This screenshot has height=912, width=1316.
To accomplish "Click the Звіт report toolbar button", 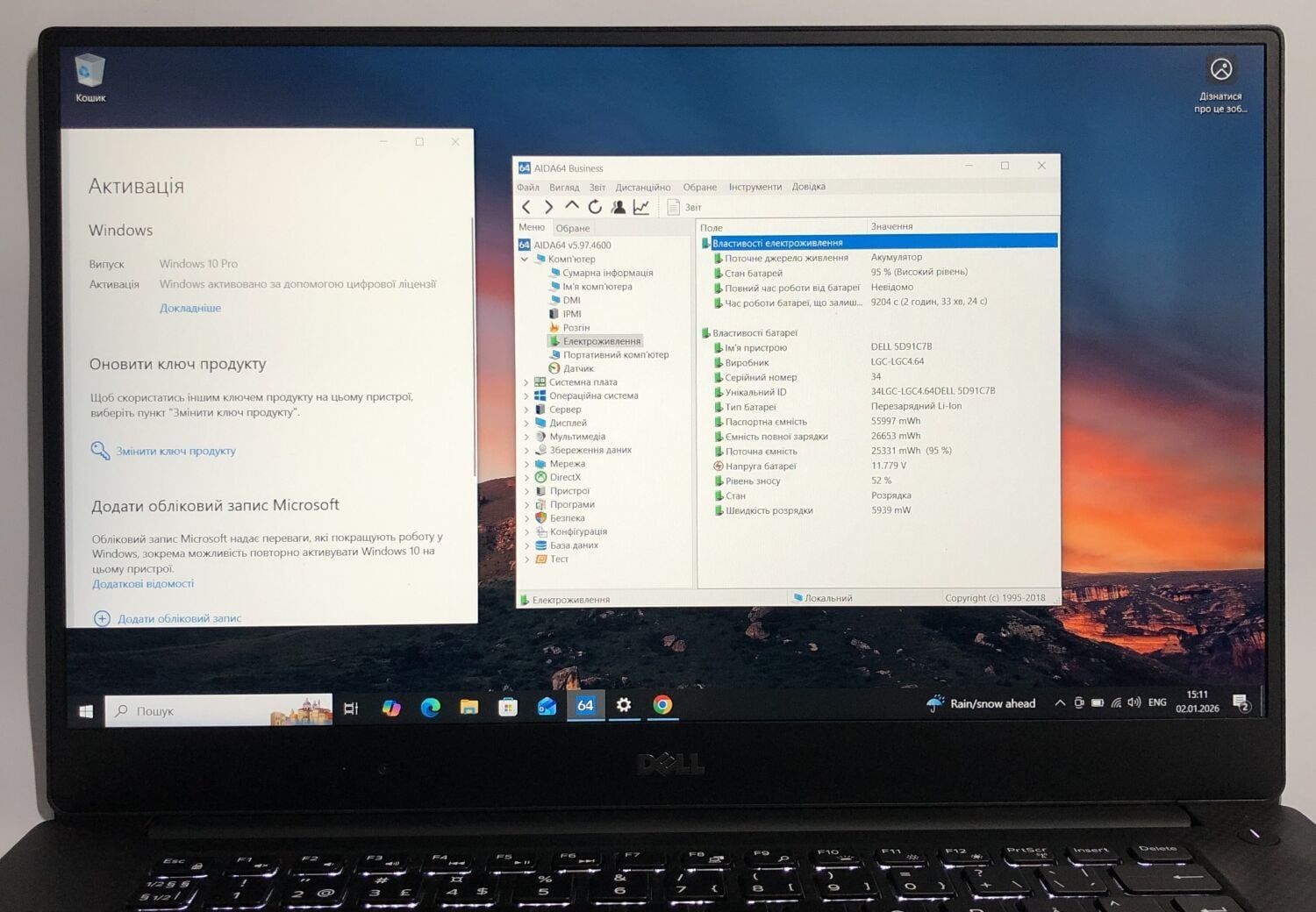I will (684, 208).
